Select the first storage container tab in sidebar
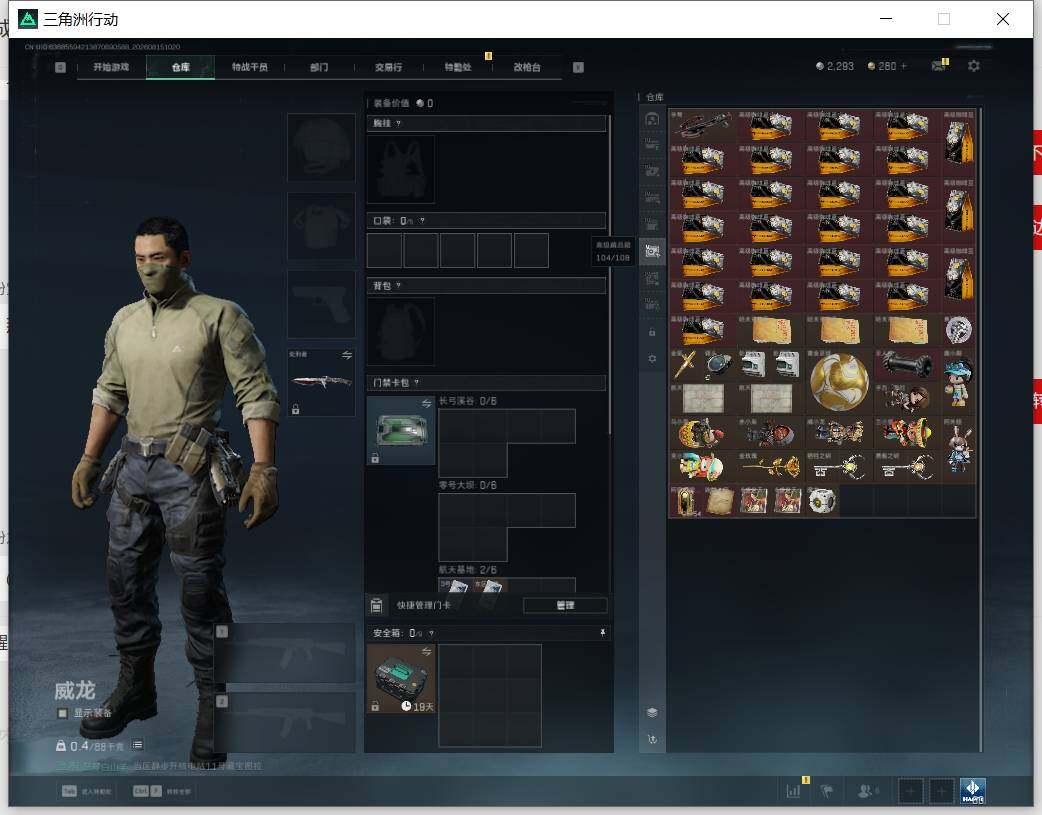Viewport: 1042px width, 815px height. [x=652, y=119]
